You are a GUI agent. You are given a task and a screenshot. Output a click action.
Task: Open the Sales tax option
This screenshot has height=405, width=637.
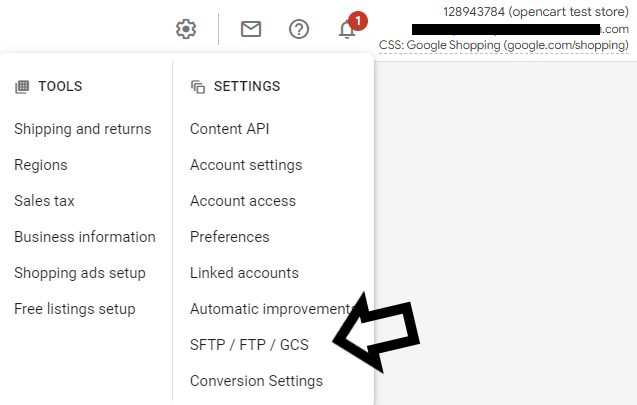click(x=44, y=201)
